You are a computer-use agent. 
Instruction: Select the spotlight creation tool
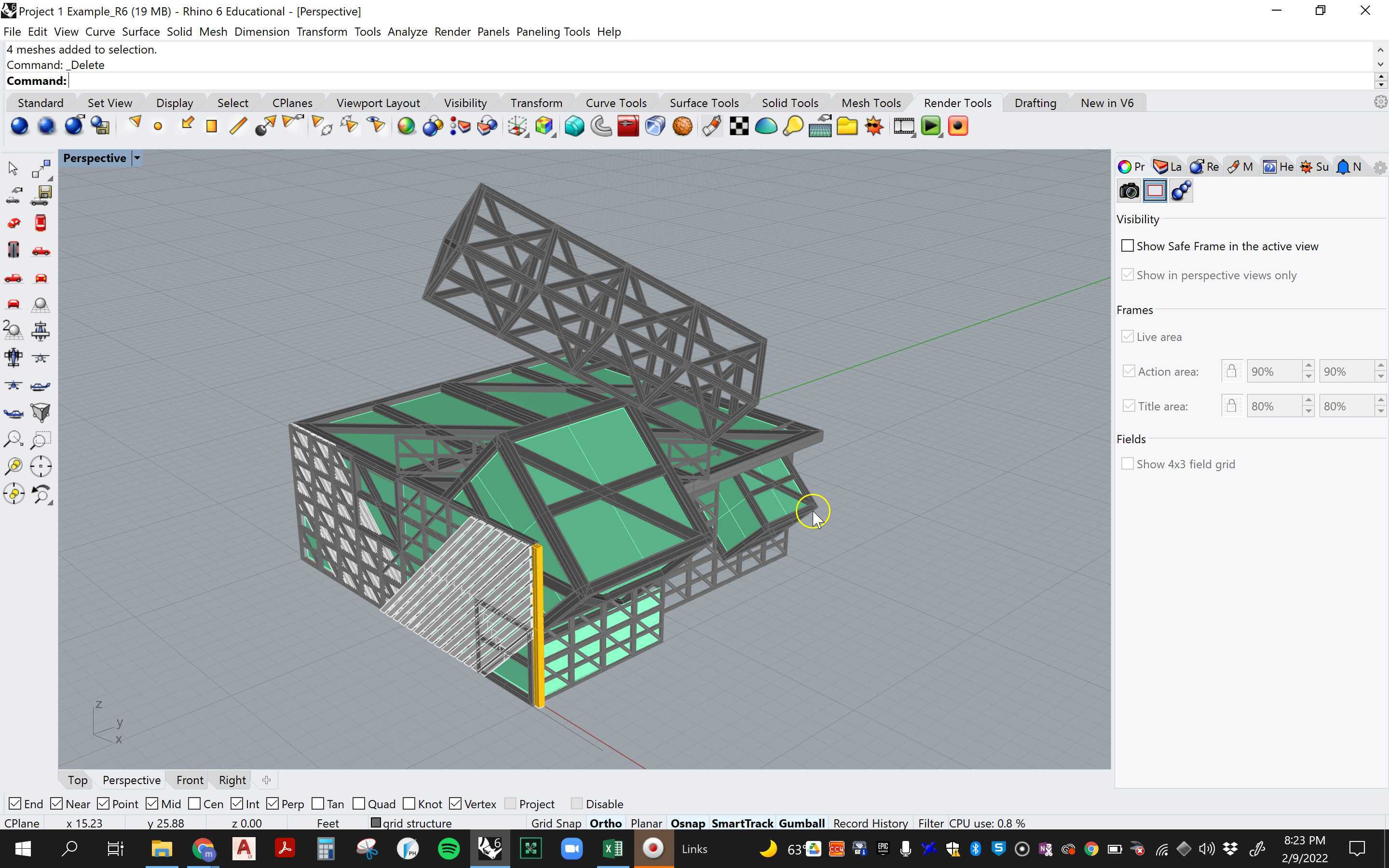click(x=136, y=124)
